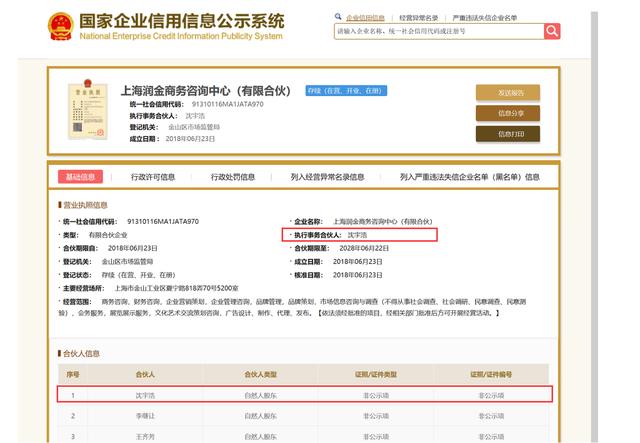This screenshot has height=443, width=640.
Task: Click the partner name in table row 3
Action: tap(145, 437)
